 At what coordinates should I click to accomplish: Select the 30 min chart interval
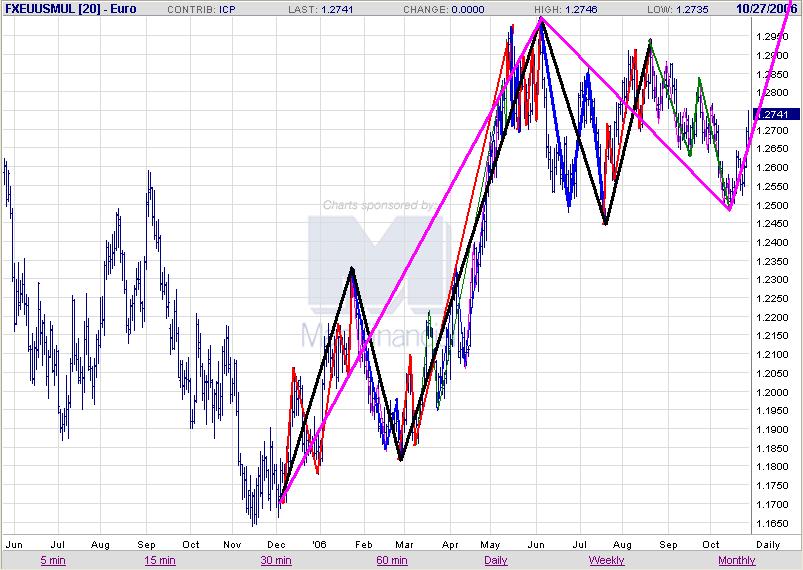[276, 560]
